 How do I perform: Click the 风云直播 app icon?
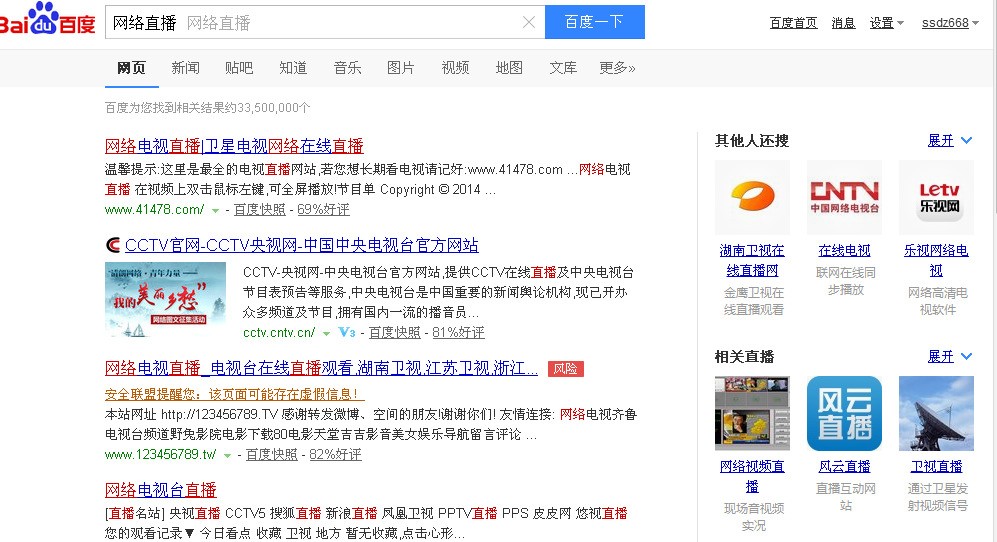(x=844, y=413)
